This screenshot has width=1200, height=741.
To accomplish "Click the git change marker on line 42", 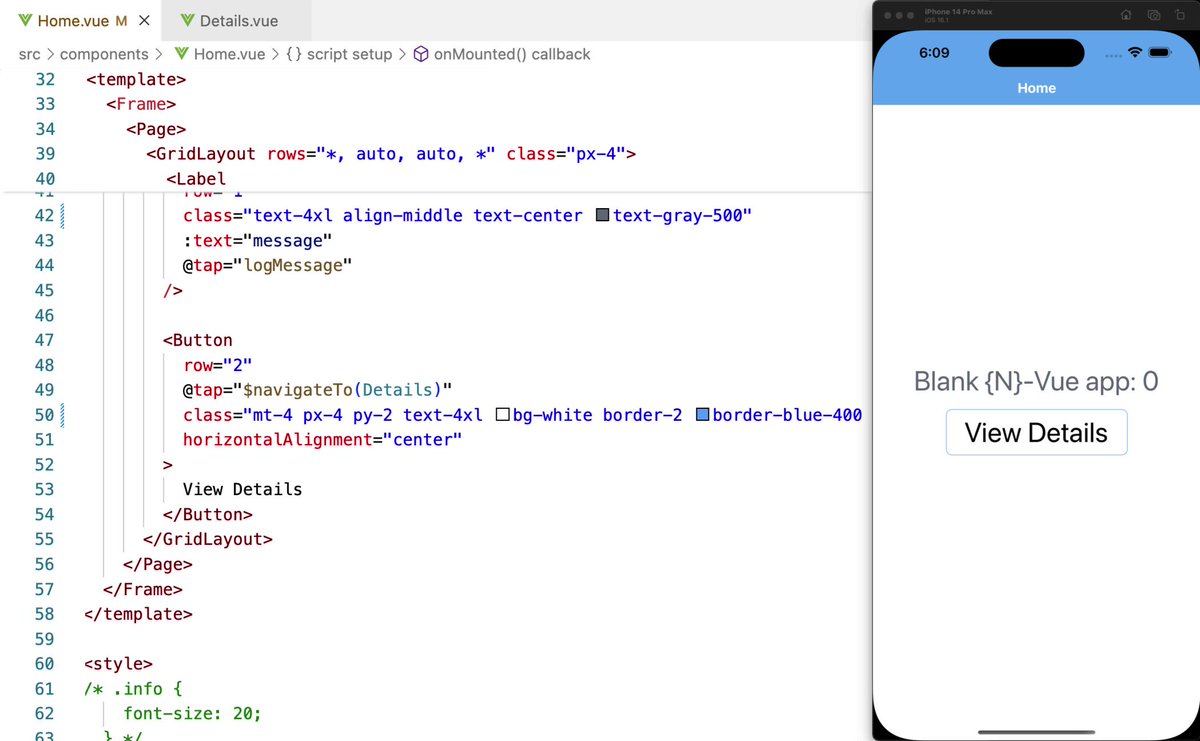I will click(x=64, y=216).
